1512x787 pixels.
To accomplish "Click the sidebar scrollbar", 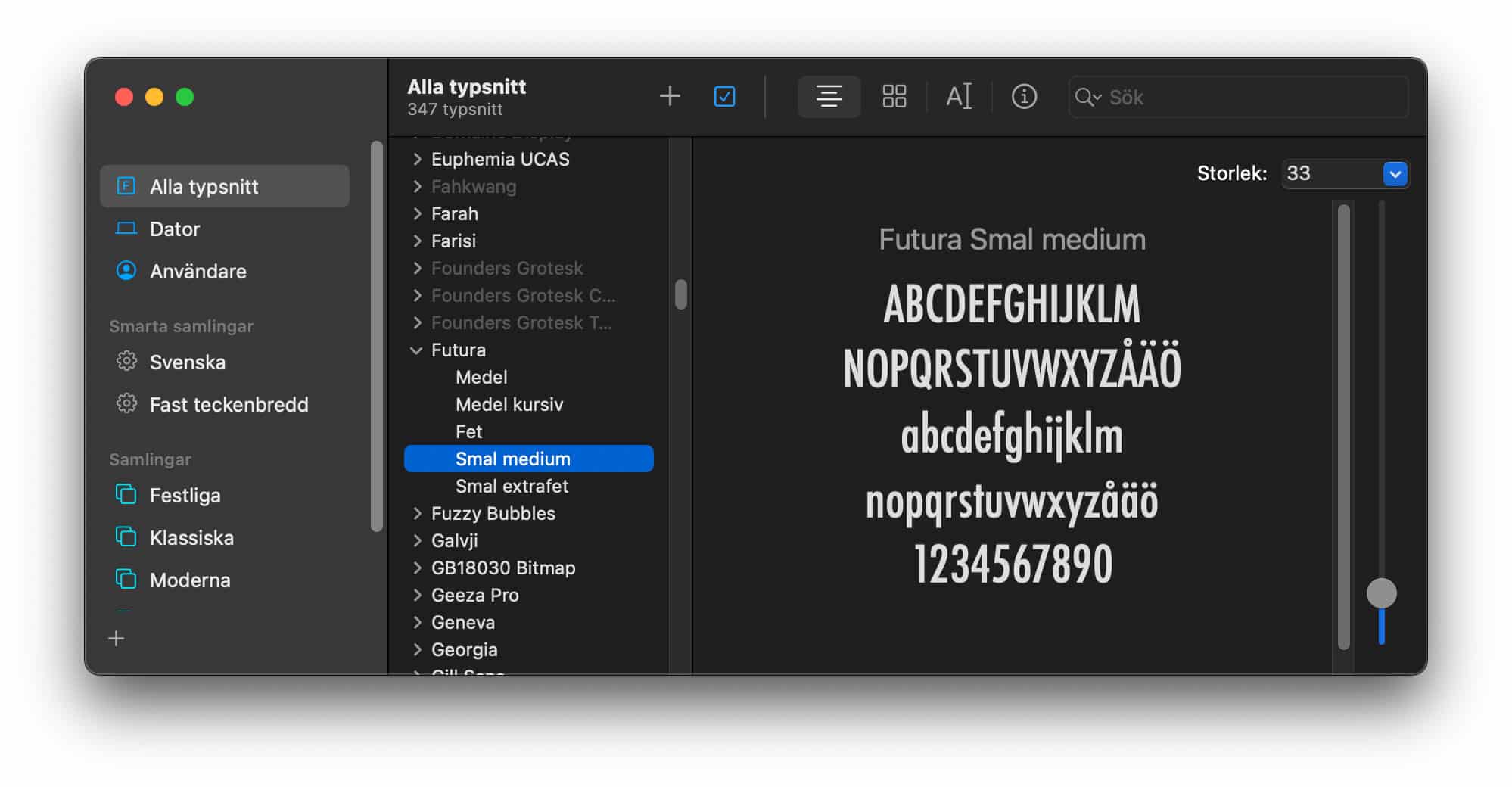I will pyautogui.click(x=377, y=336).
